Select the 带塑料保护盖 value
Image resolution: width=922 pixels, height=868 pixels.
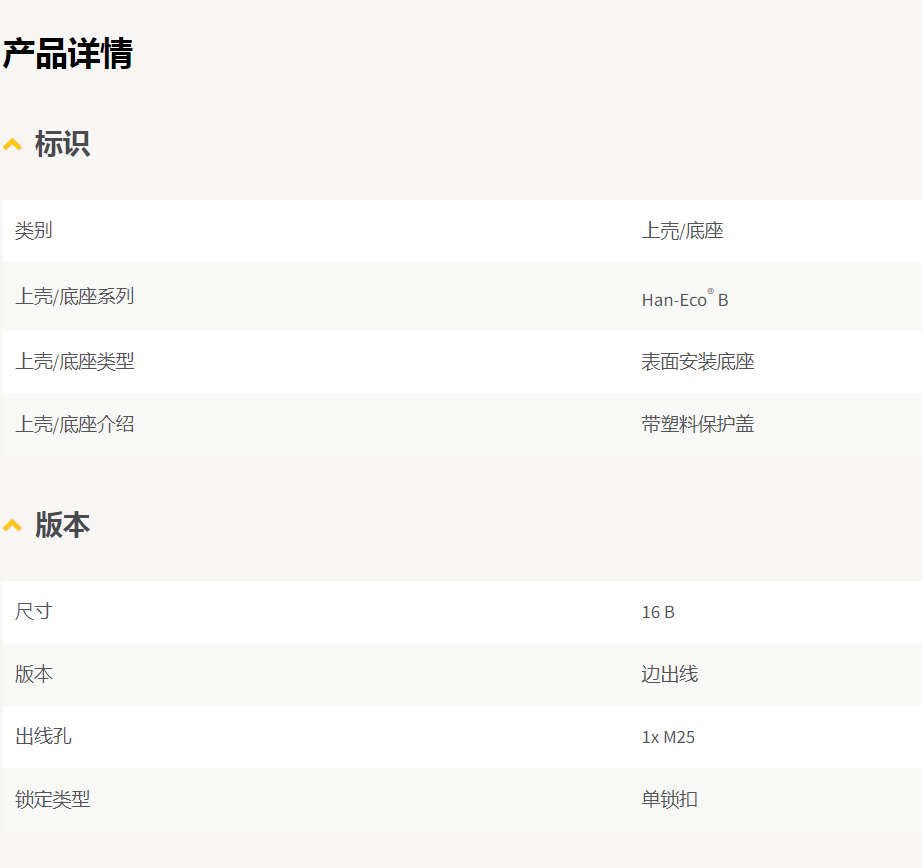698,424
